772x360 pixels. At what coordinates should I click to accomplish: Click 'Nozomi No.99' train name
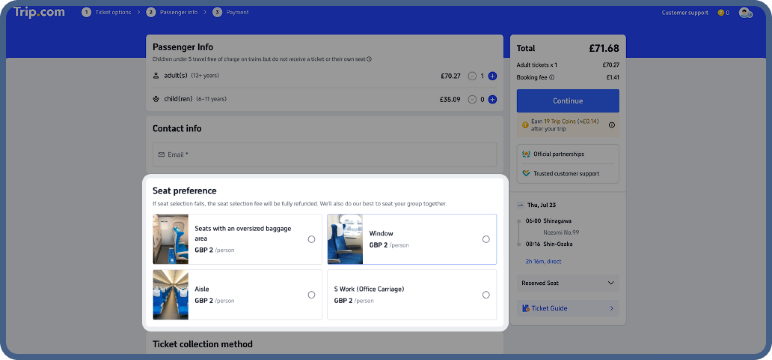click(x=561, y=232)
